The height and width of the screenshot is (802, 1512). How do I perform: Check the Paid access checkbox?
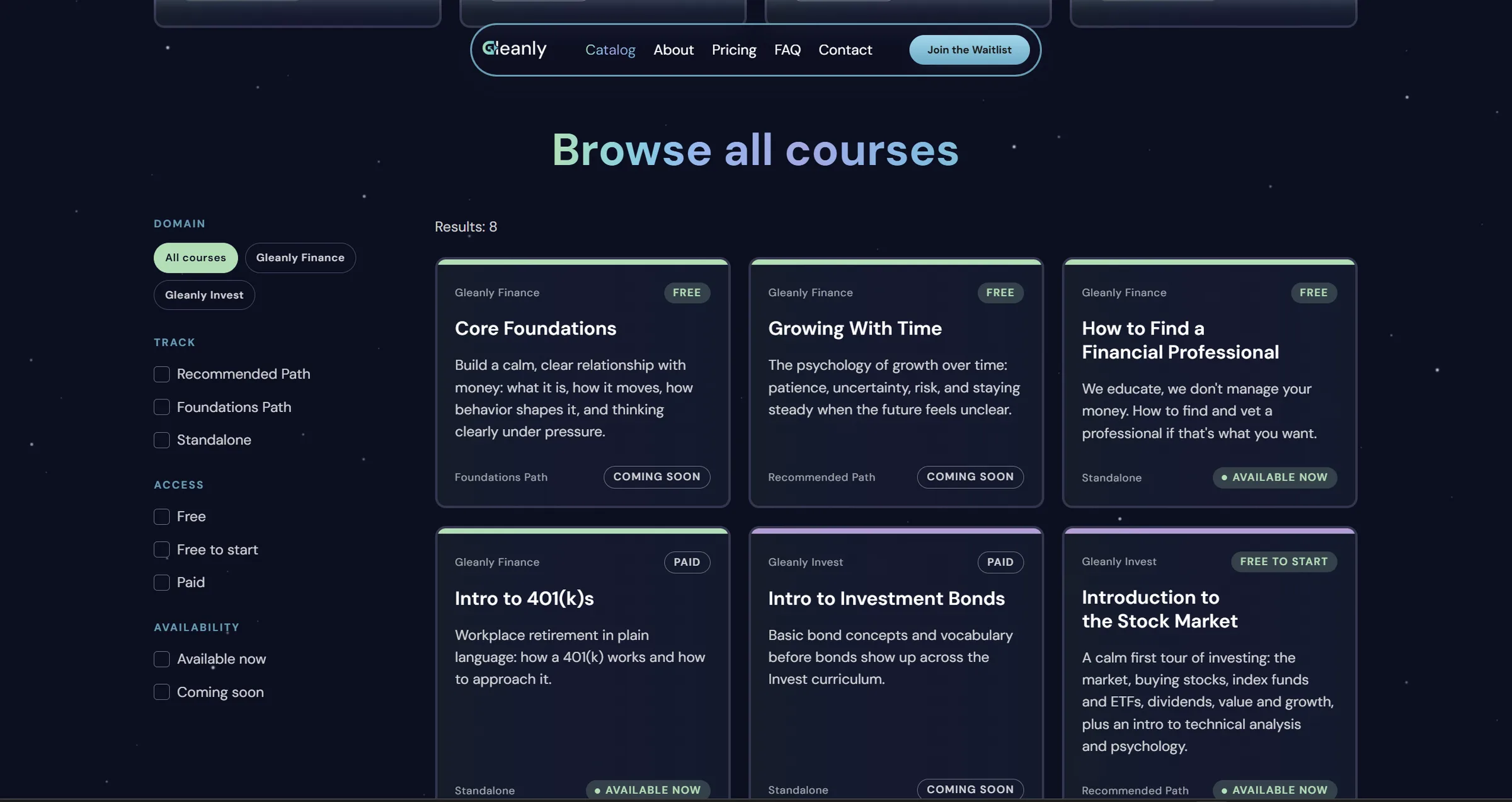(x=162, y=583)
